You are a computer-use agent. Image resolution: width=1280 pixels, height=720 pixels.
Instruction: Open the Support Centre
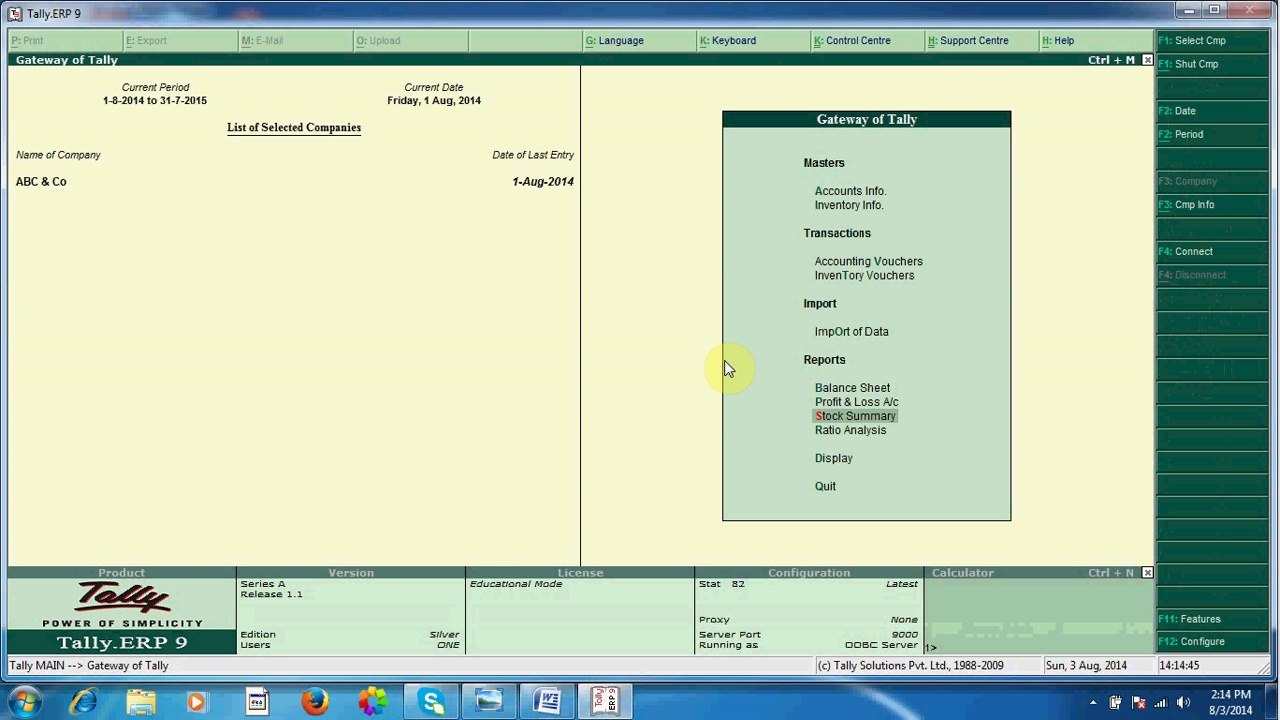[x=967, y=41]
